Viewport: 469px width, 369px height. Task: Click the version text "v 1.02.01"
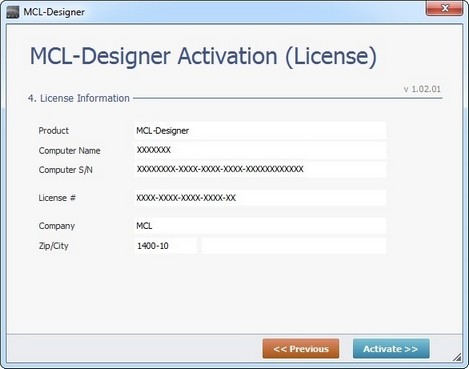pos(422,89)
